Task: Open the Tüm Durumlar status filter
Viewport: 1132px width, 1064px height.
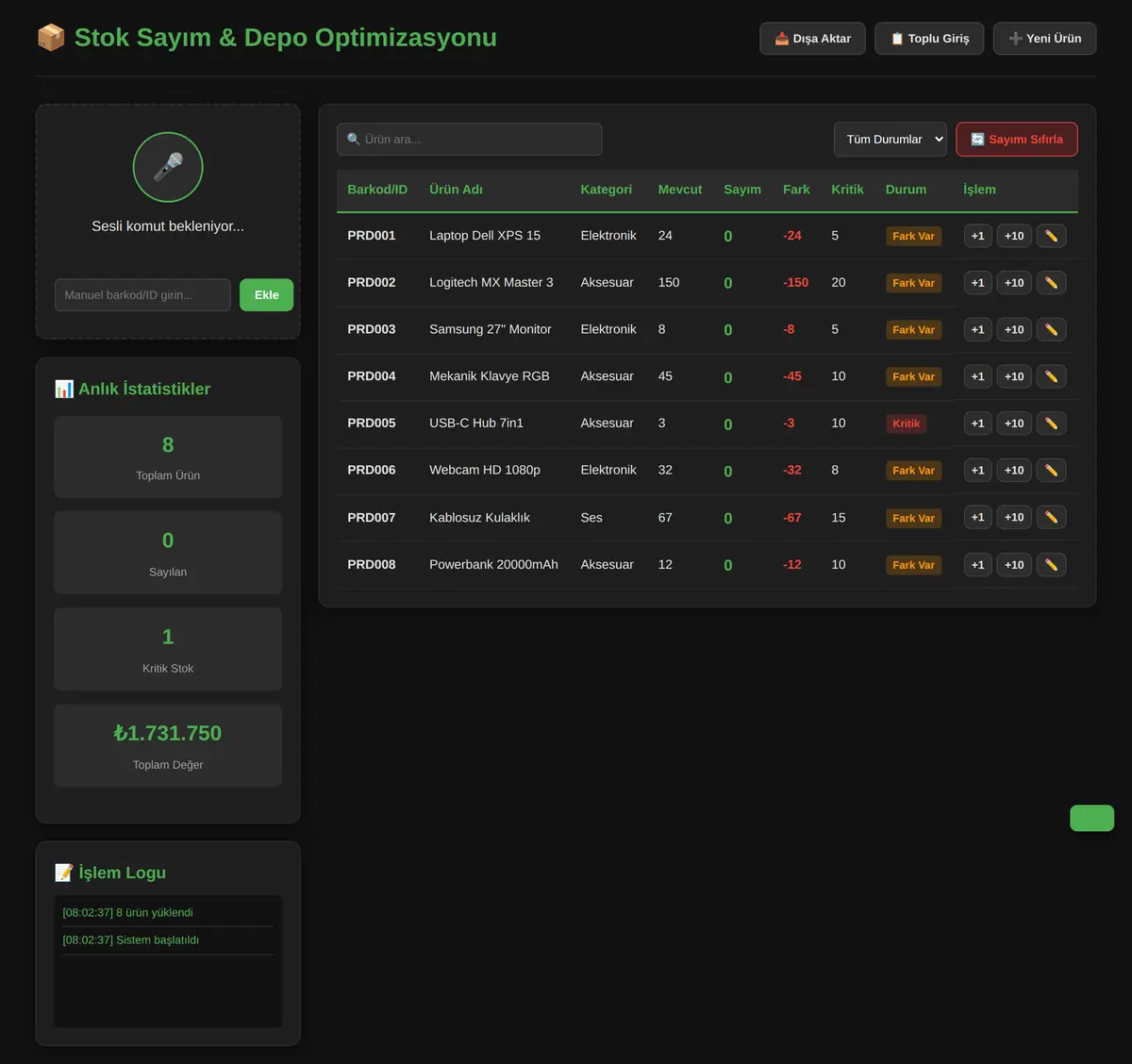Action: pyautogui.click(x=890, y=140)
